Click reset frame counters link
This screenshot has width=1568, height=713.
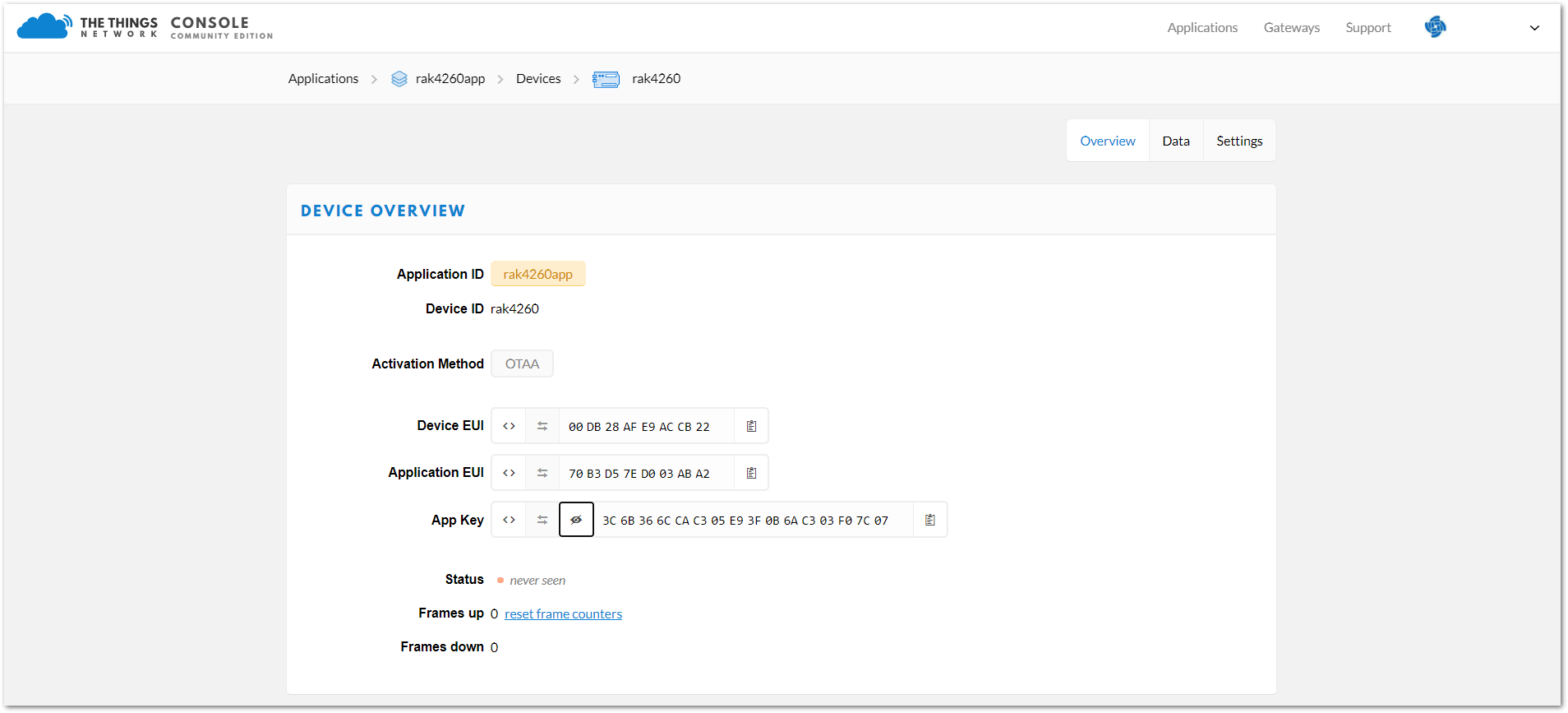click(563, 613)
